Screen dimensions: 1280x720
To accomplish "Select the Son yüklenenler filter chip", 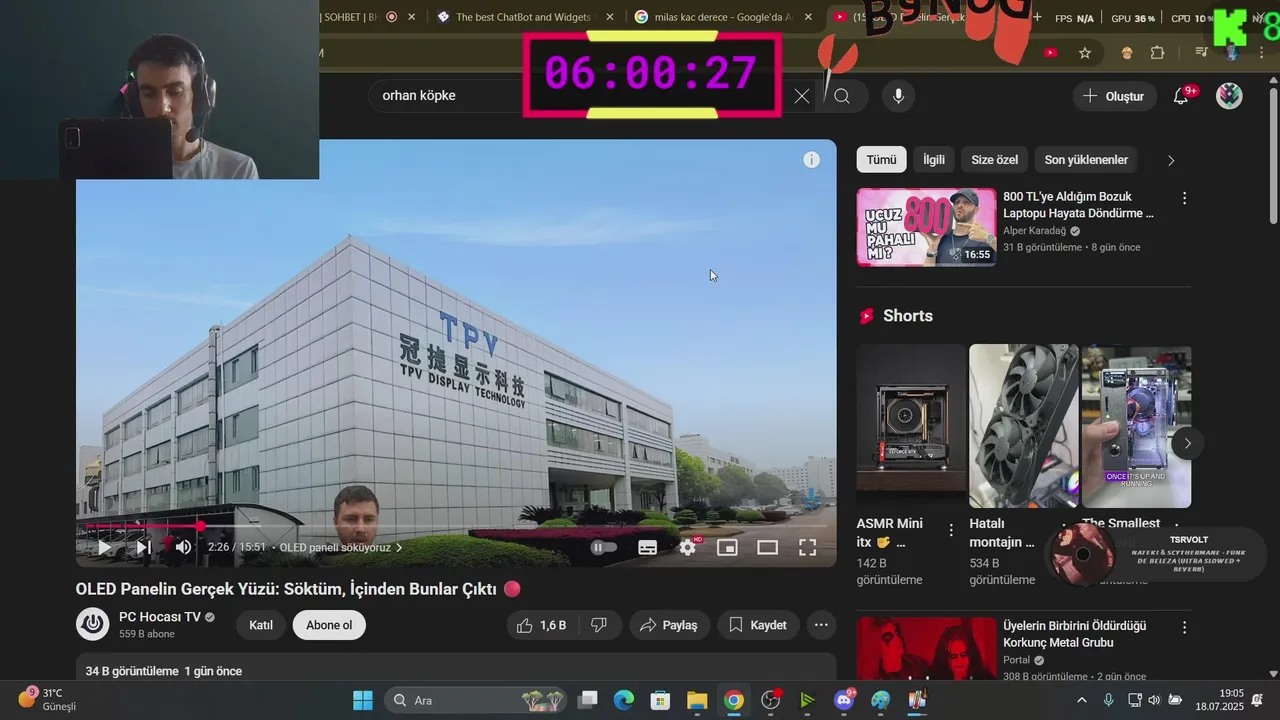I will [1086, 160].
